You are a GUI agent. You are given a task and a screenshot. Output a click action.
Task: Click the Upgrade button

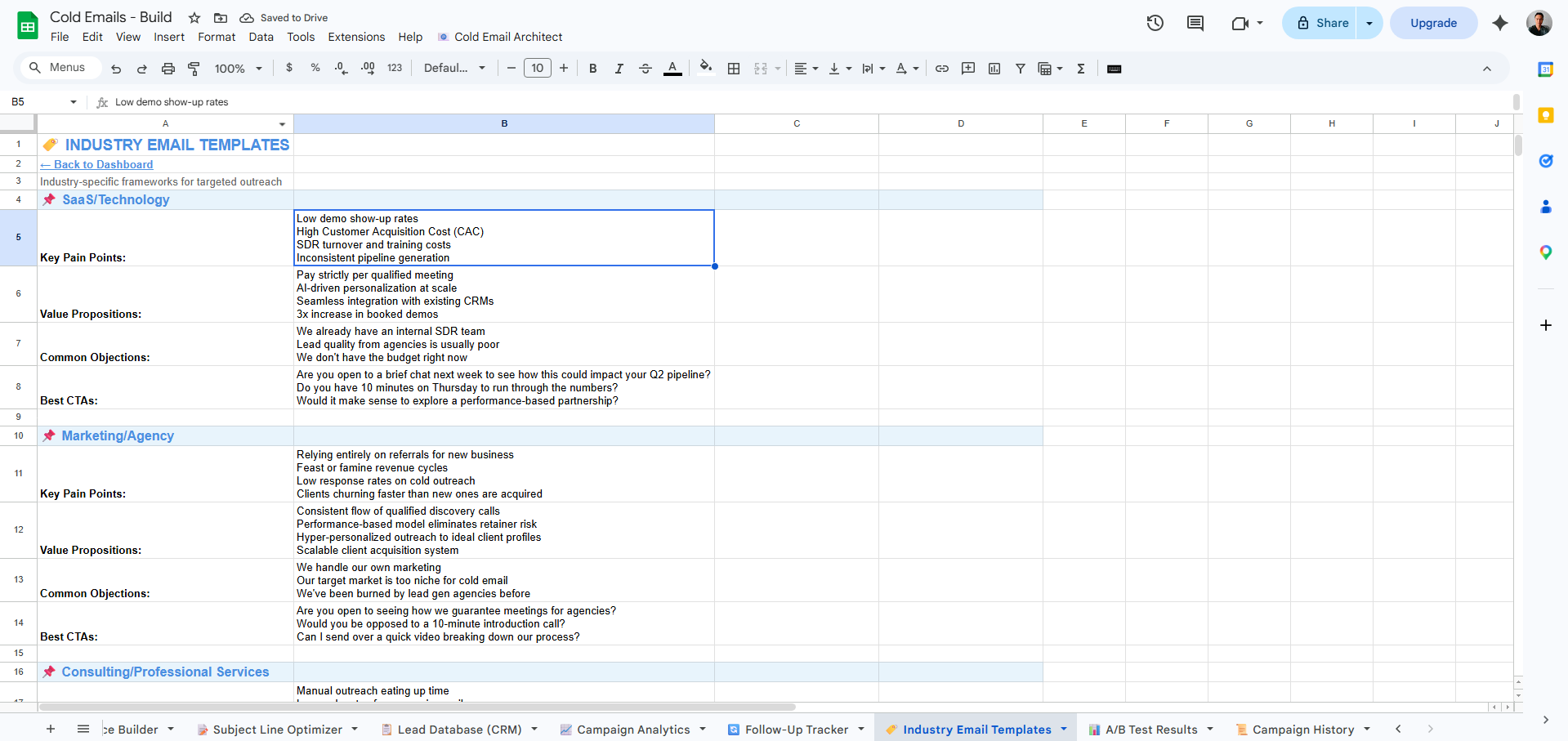pyautogui.click(x=1433, y=23)
